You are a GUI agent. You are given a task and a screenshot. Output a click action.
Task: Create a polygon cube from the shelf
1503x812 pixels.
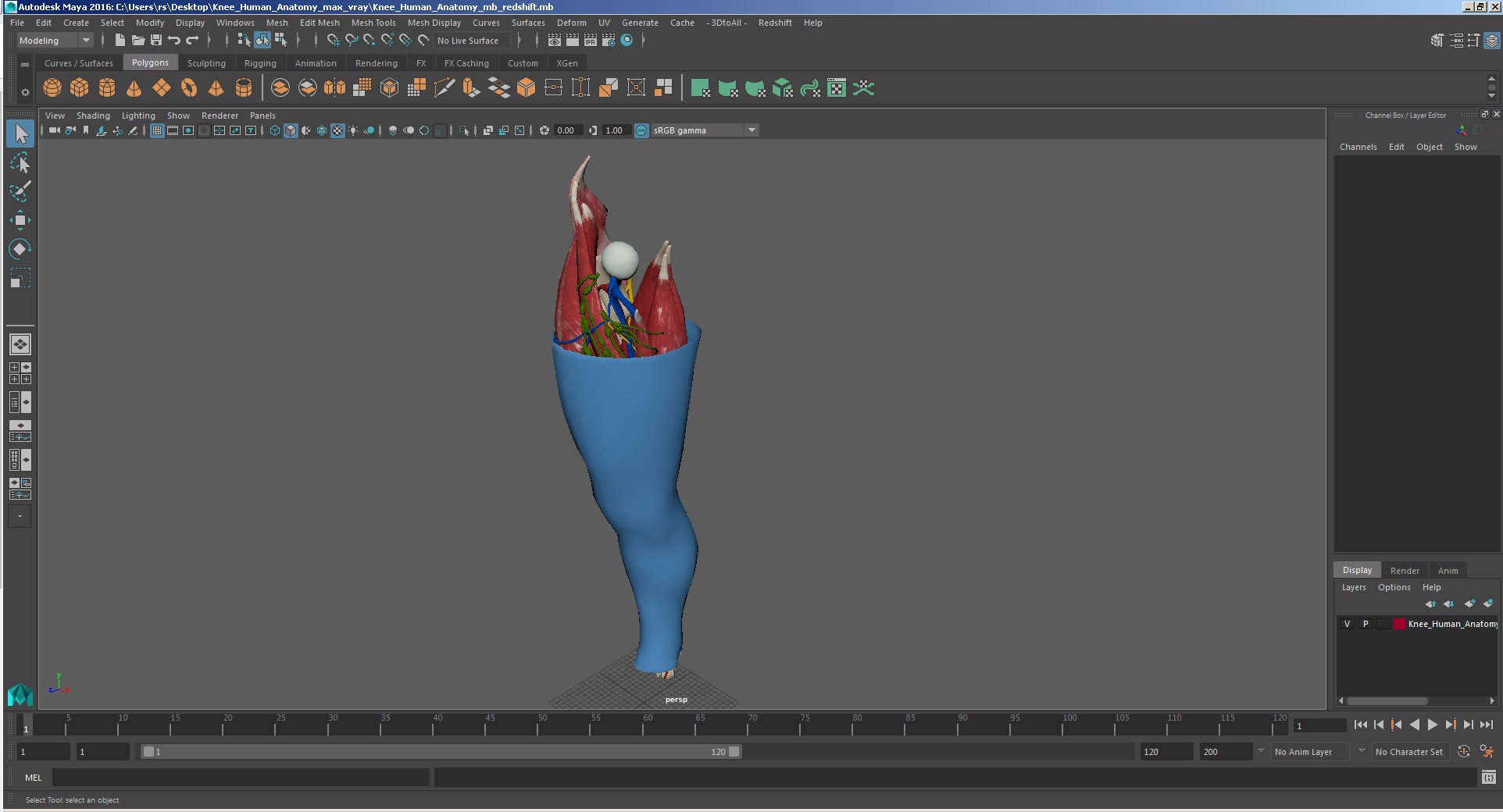point(80,88)
